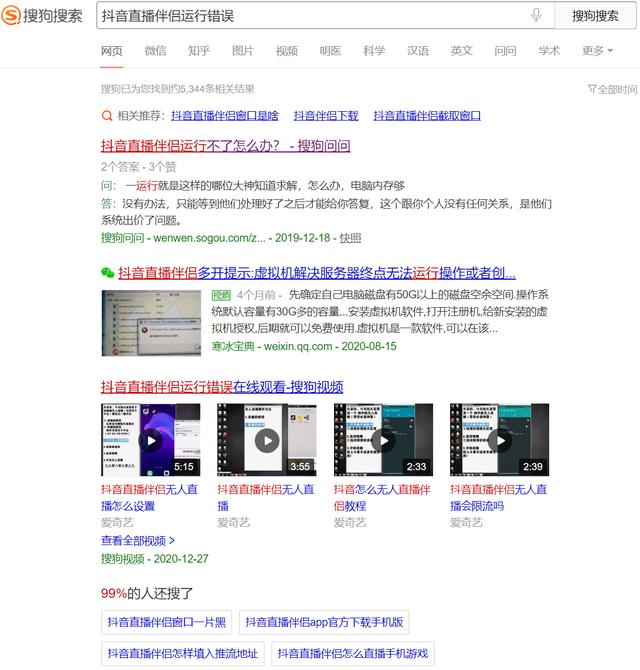640x670 pixels.
Task: Switch to the 学术 tab
Action: coord(549,51)
